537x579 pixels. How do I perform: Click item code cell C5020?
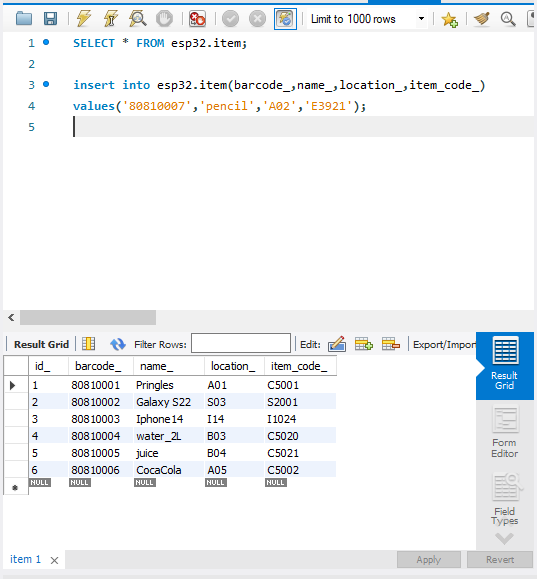[x=300, y=436]
